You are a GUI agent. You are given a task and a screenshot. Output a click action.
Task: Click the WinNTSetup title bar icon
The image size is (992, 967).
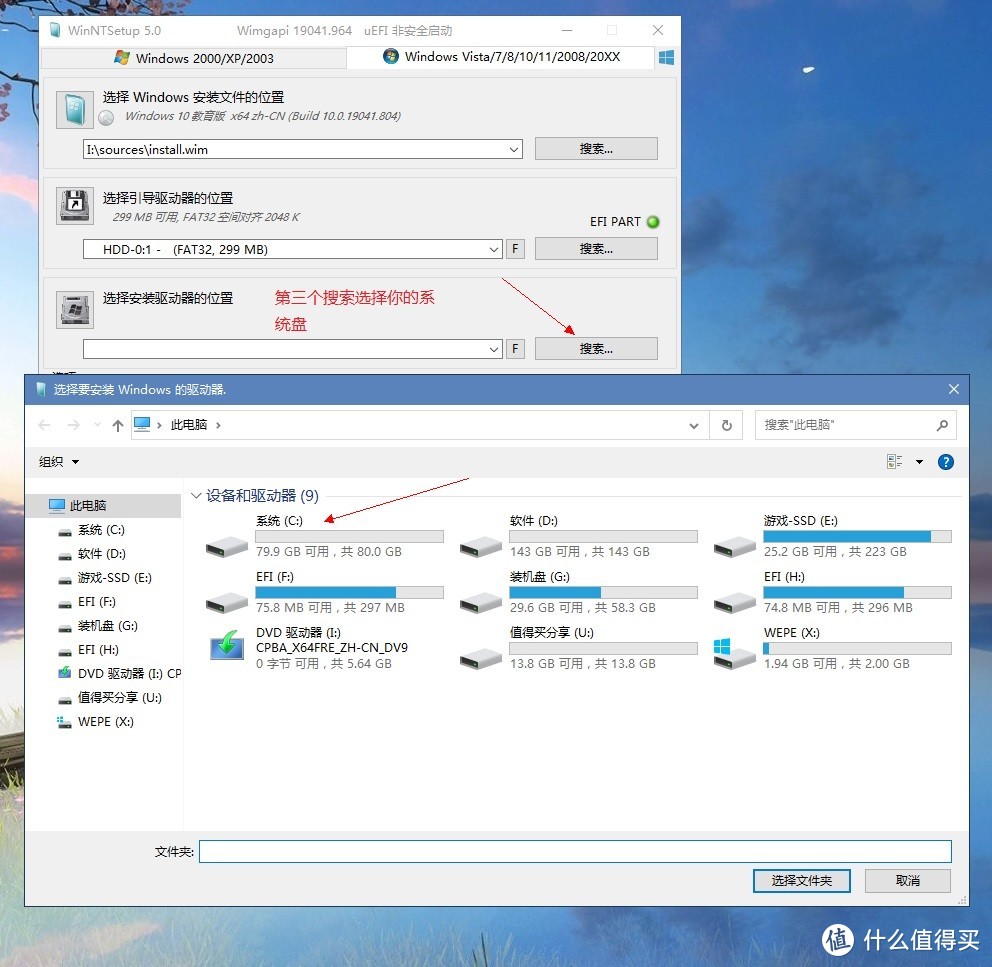(x=55, y=30)
